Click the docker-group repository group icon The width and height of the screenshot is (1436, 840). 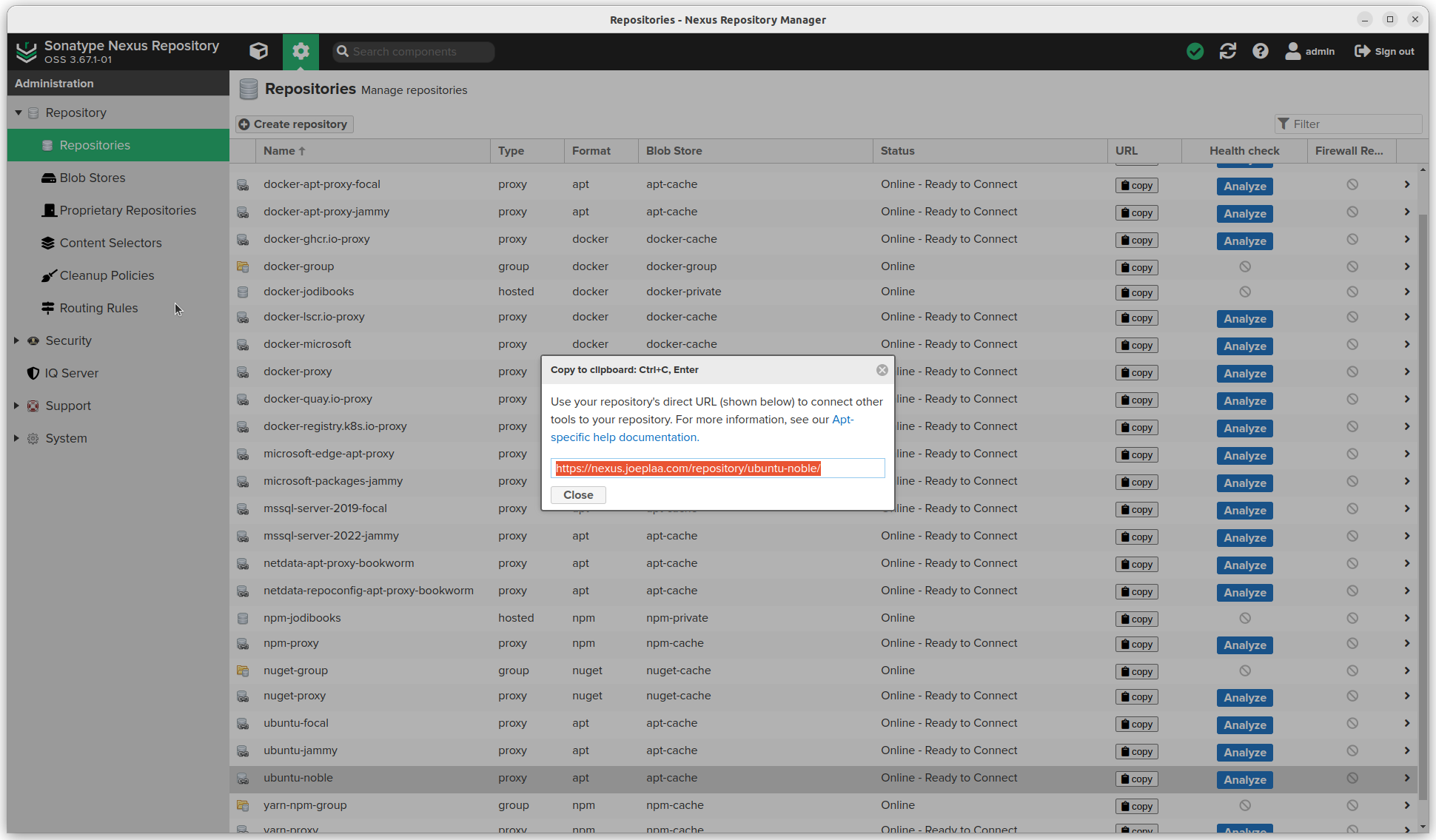[x=242, y=266]
